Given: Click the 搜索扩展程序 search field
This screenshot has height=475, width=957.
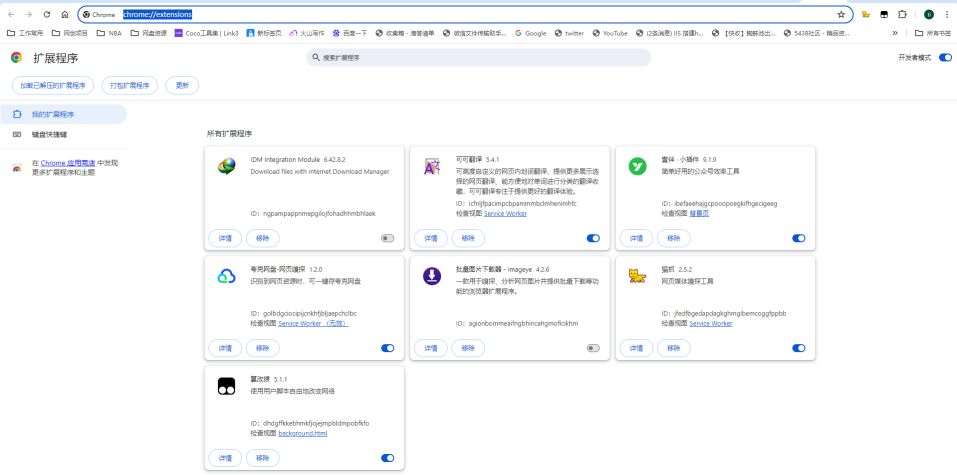Looking at the screenshot, I should 479,57.
